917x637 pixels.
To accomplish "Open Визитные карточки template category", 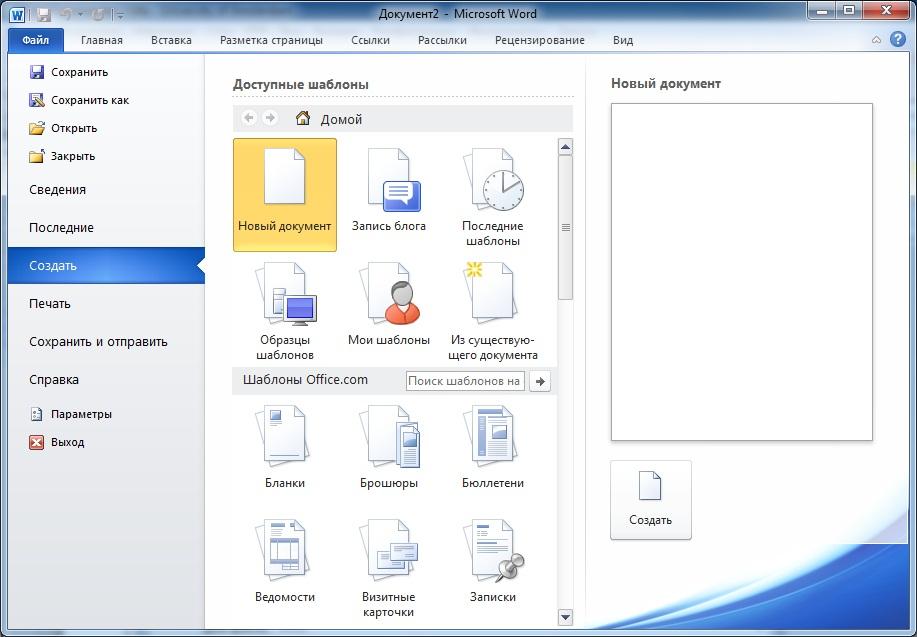I will (389, 567).
